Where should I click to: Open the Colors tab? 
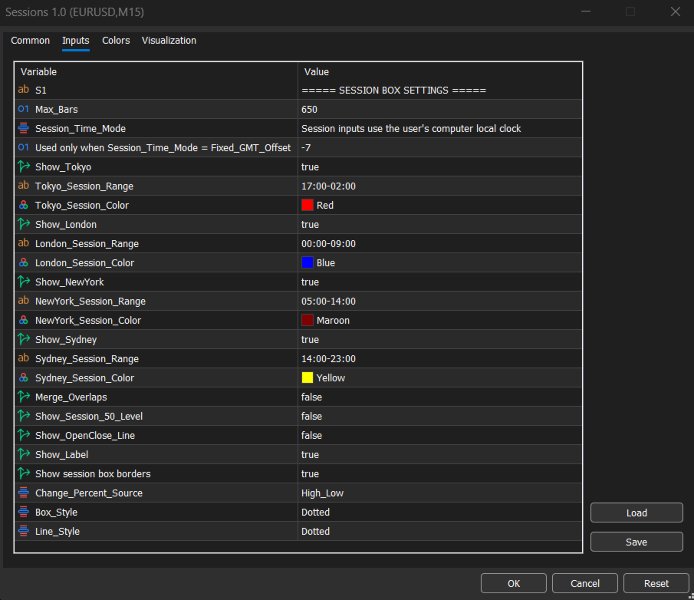[116, 40]
